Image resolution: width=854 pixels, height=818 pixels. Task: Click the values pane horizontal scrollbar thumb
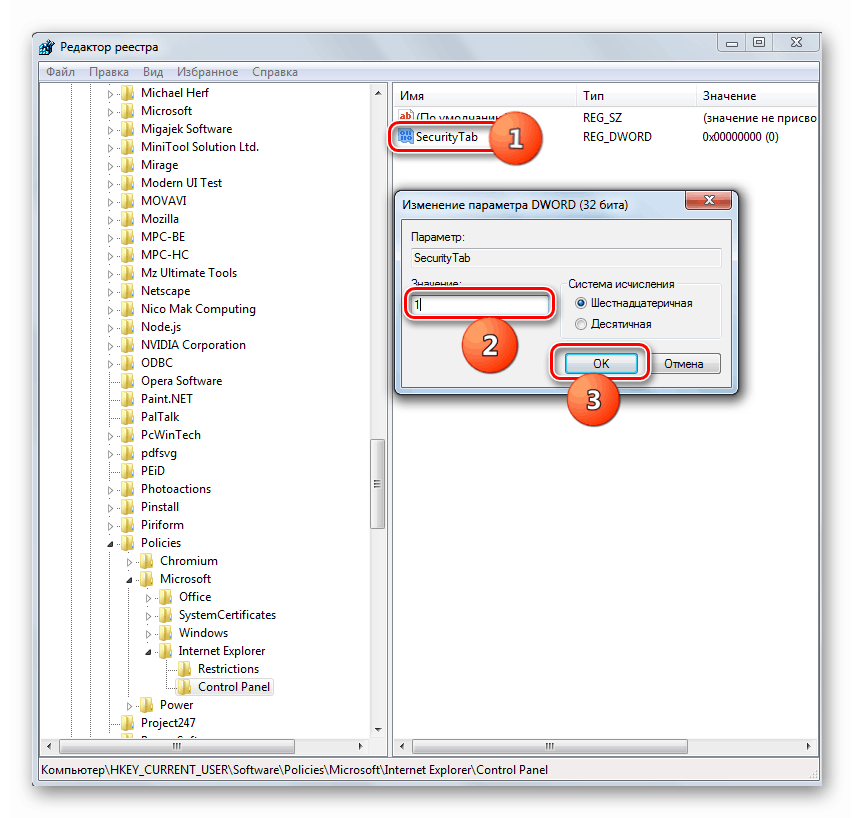pyautogui.click(x=550, y=746)
